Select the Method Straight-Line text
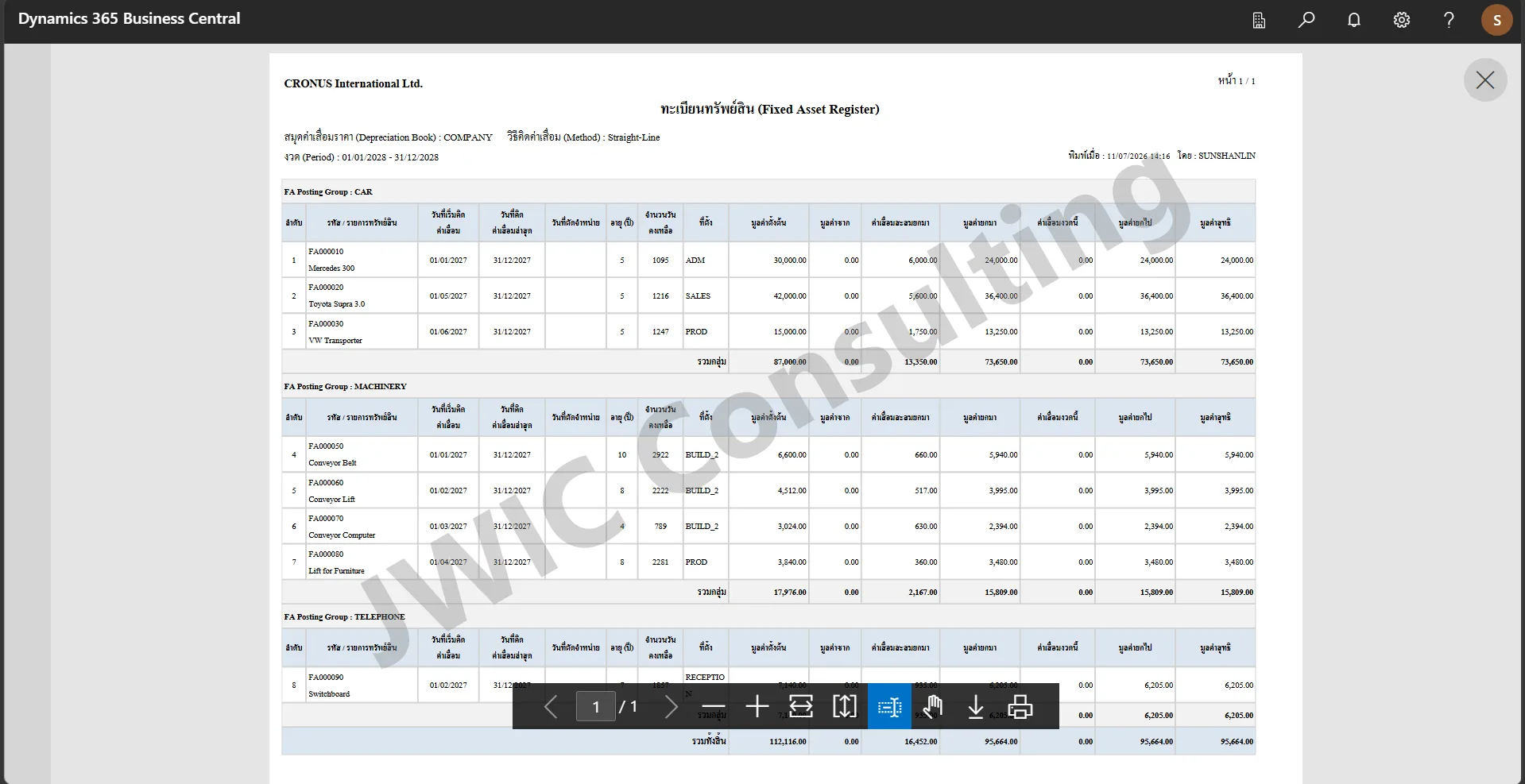This screenshot has width=1525, height=784. pos(584,137)
